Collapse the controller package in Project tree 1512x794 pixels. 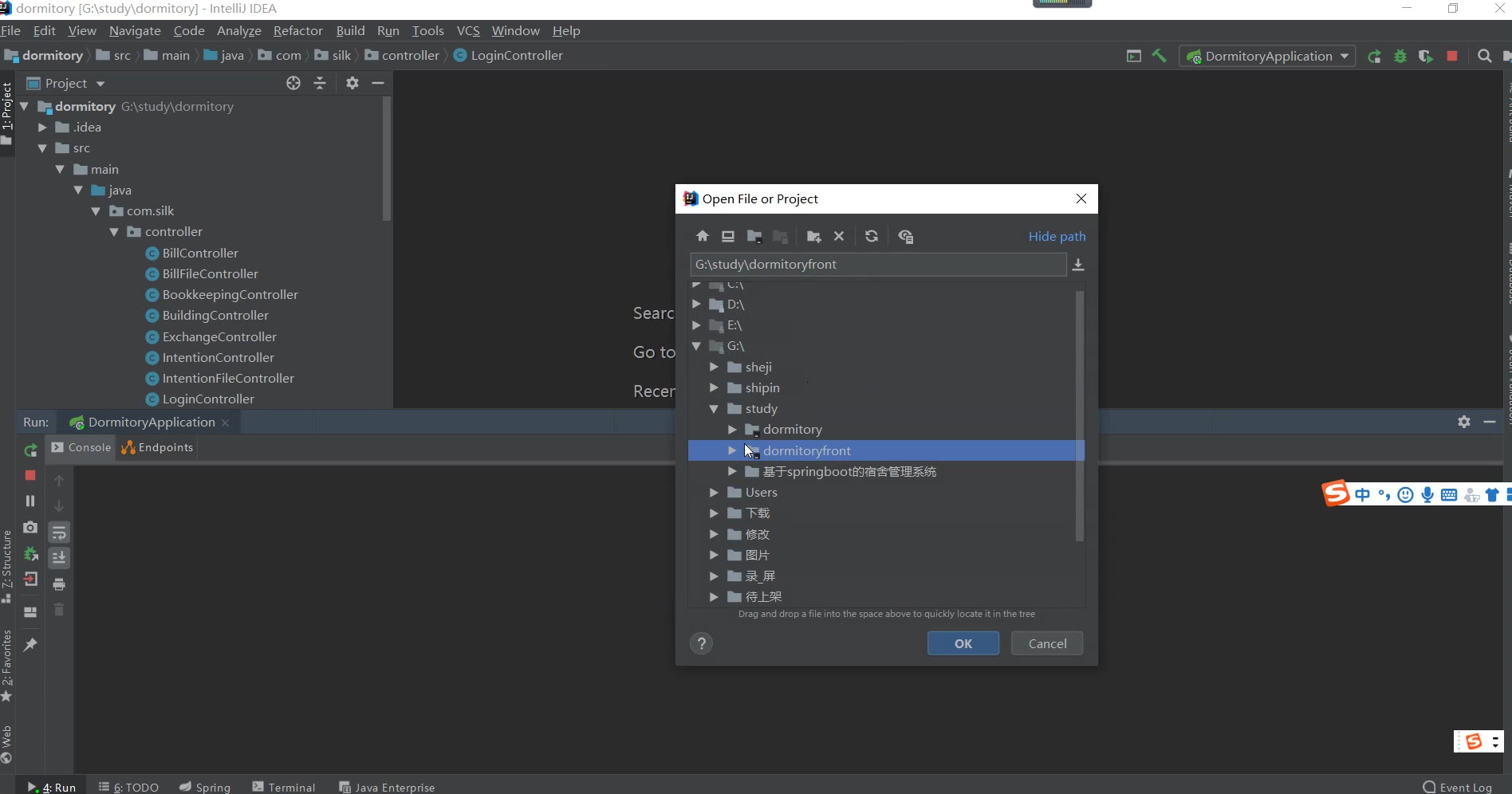pyautogui.click(x=114, y=232)
